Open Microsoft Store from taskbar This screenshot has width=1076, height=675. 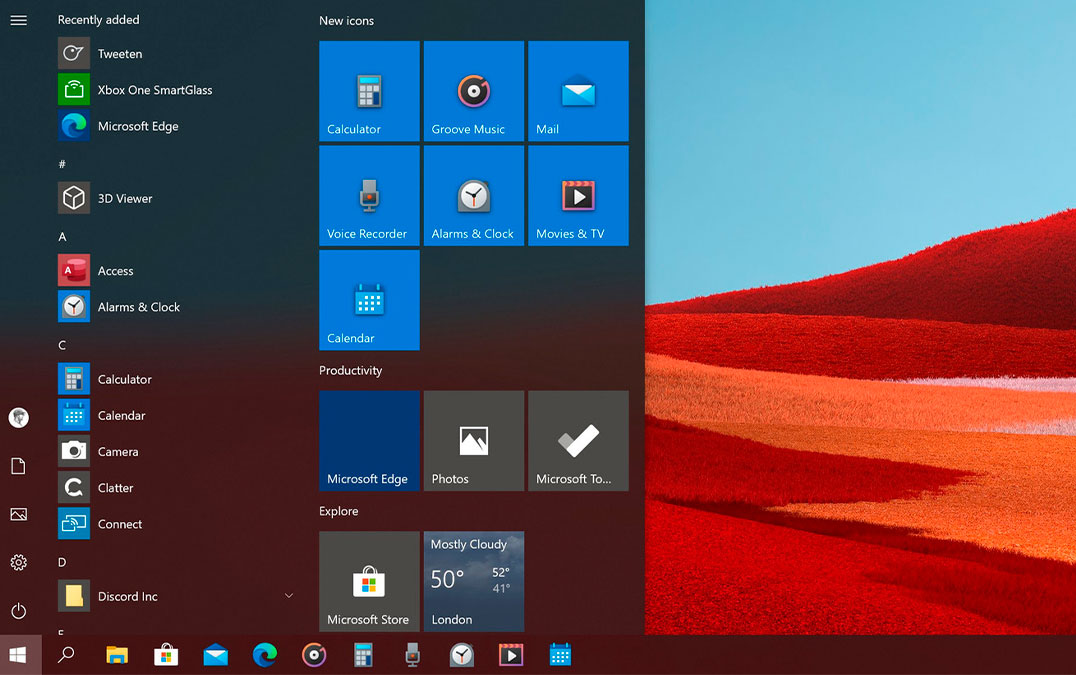(166, 655)
